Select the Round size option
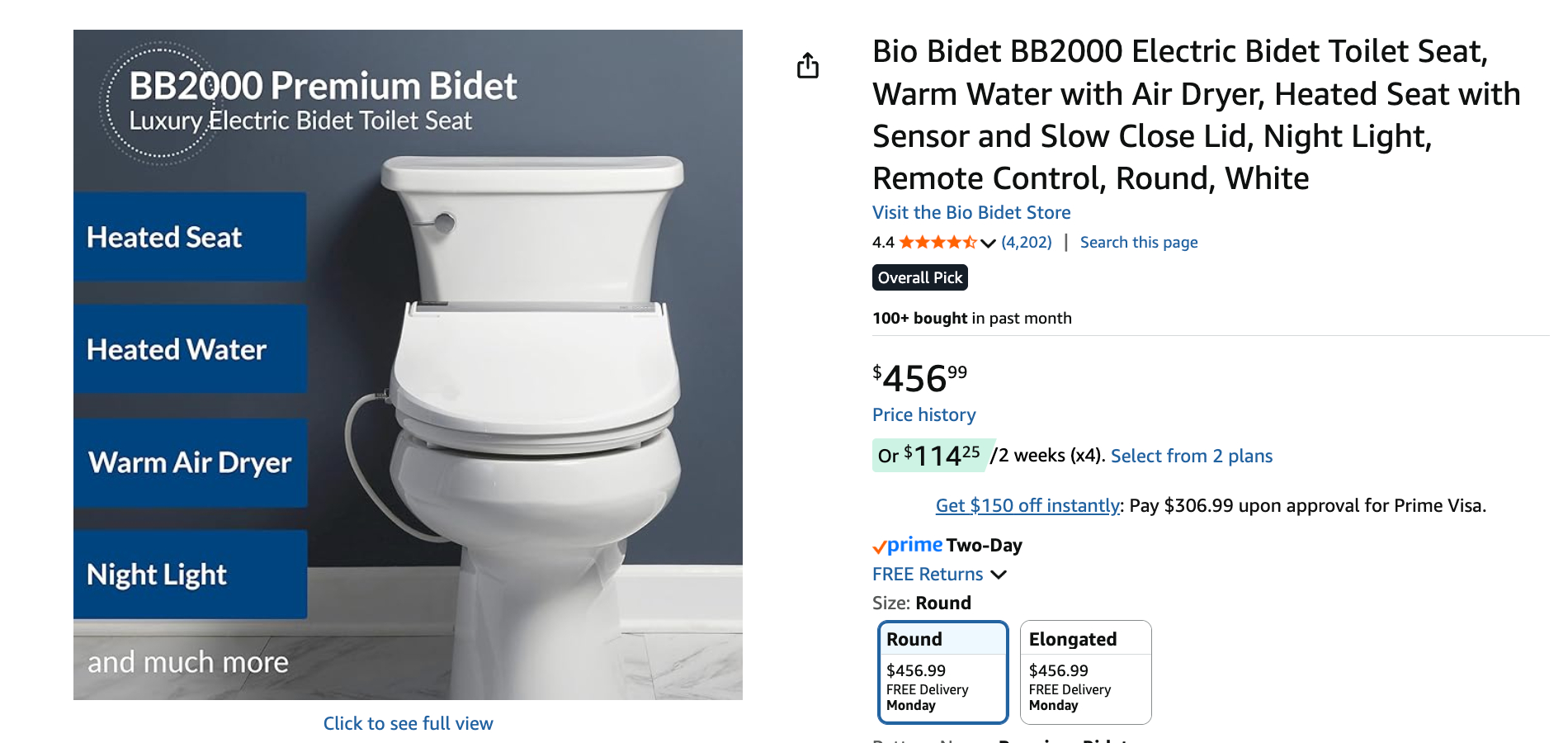The width and height of the screenshot is (1568, 743). pyautogui.click(x=942, y=671)
